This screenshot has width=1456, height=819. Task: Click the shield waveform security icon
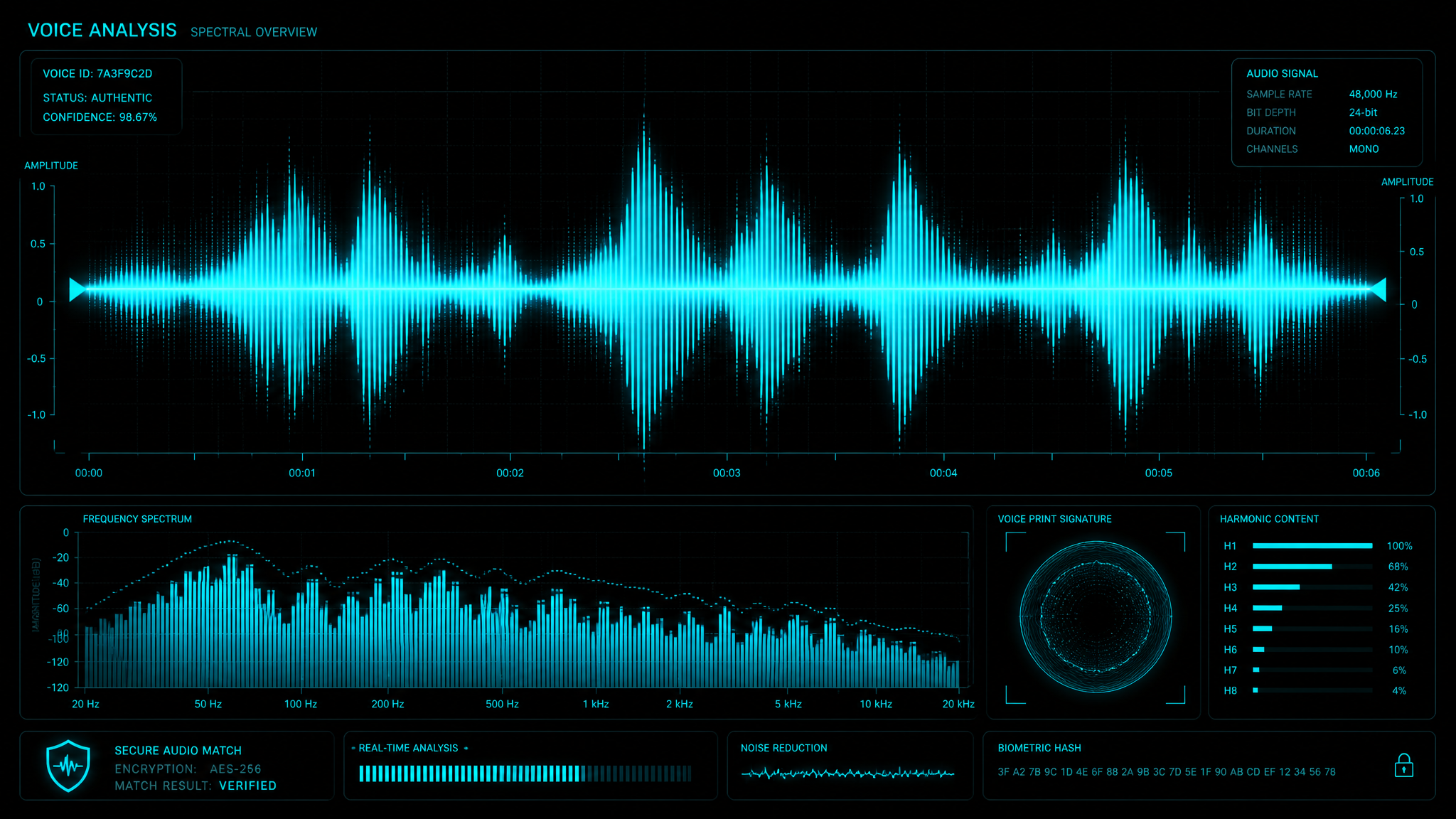(68, 766)
